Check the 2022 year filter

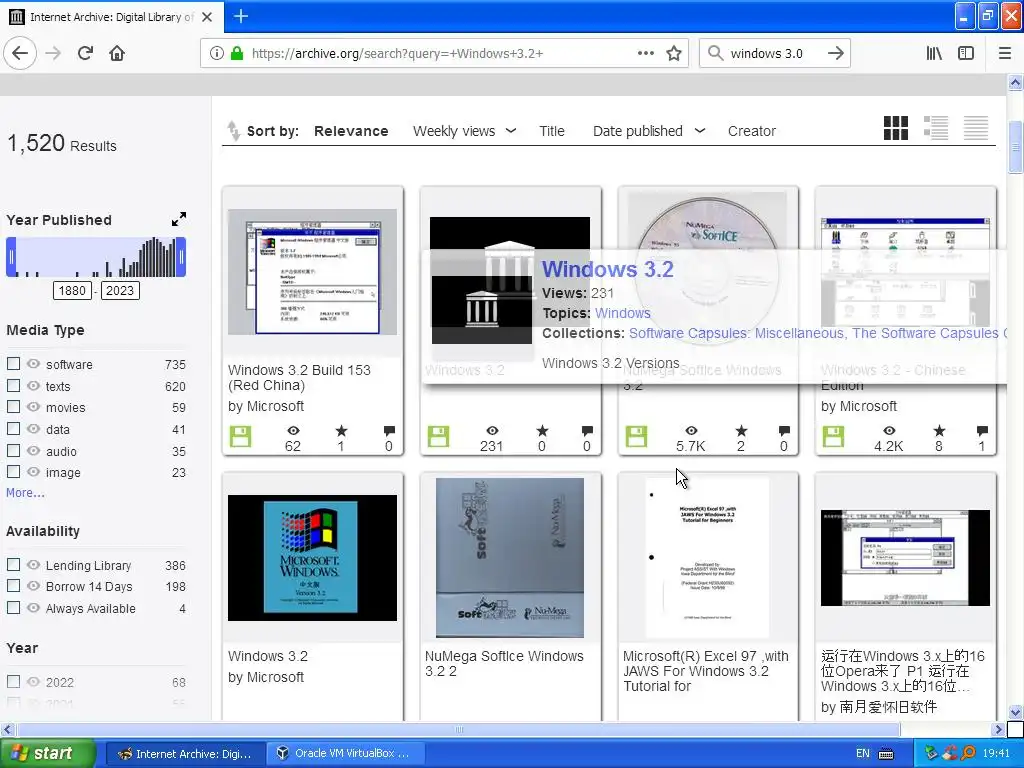click(x=13, y=681)
